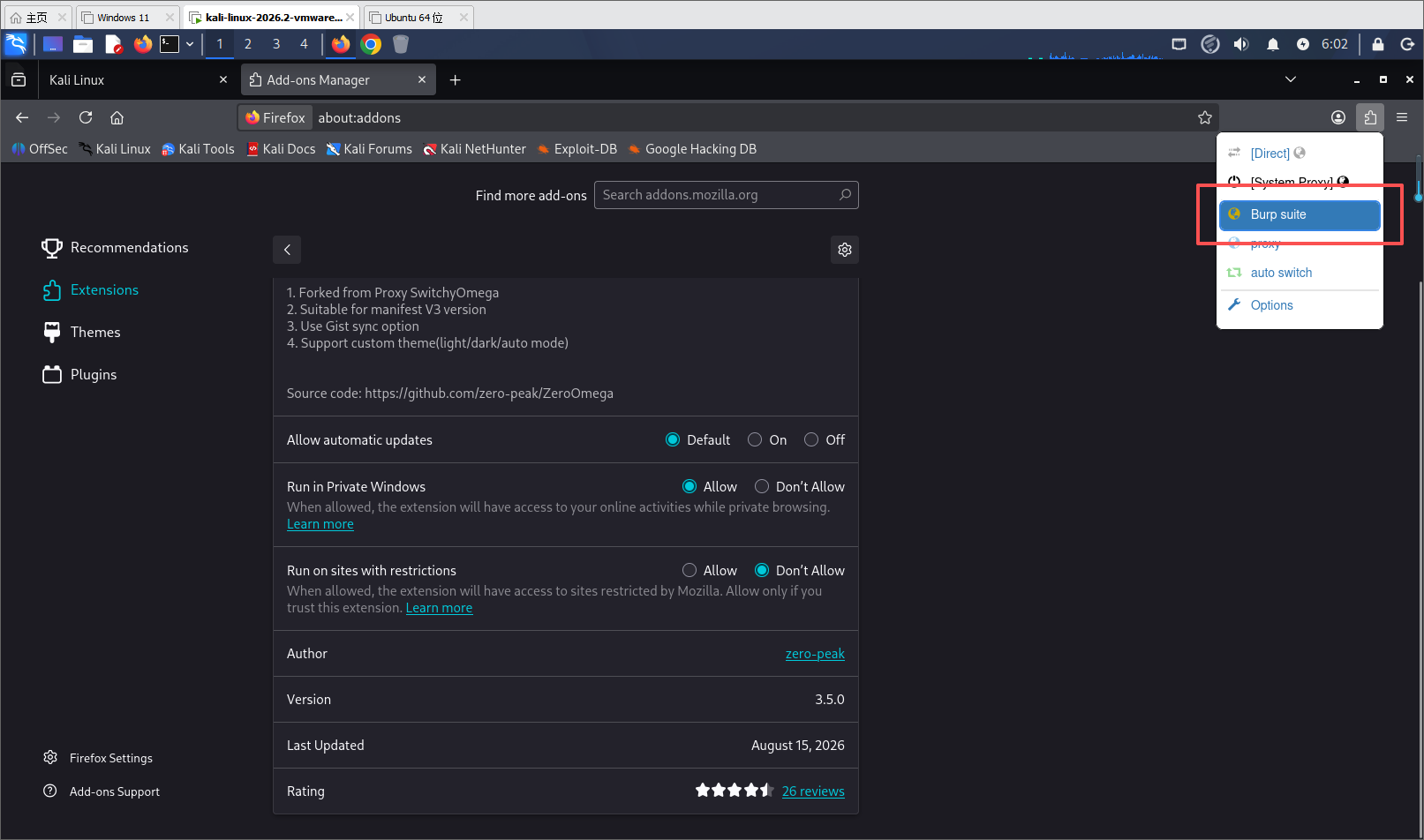This screenshot has height=840, width=1424.
Task: Select the auto switch profile
Action: tap(1300, 273)
